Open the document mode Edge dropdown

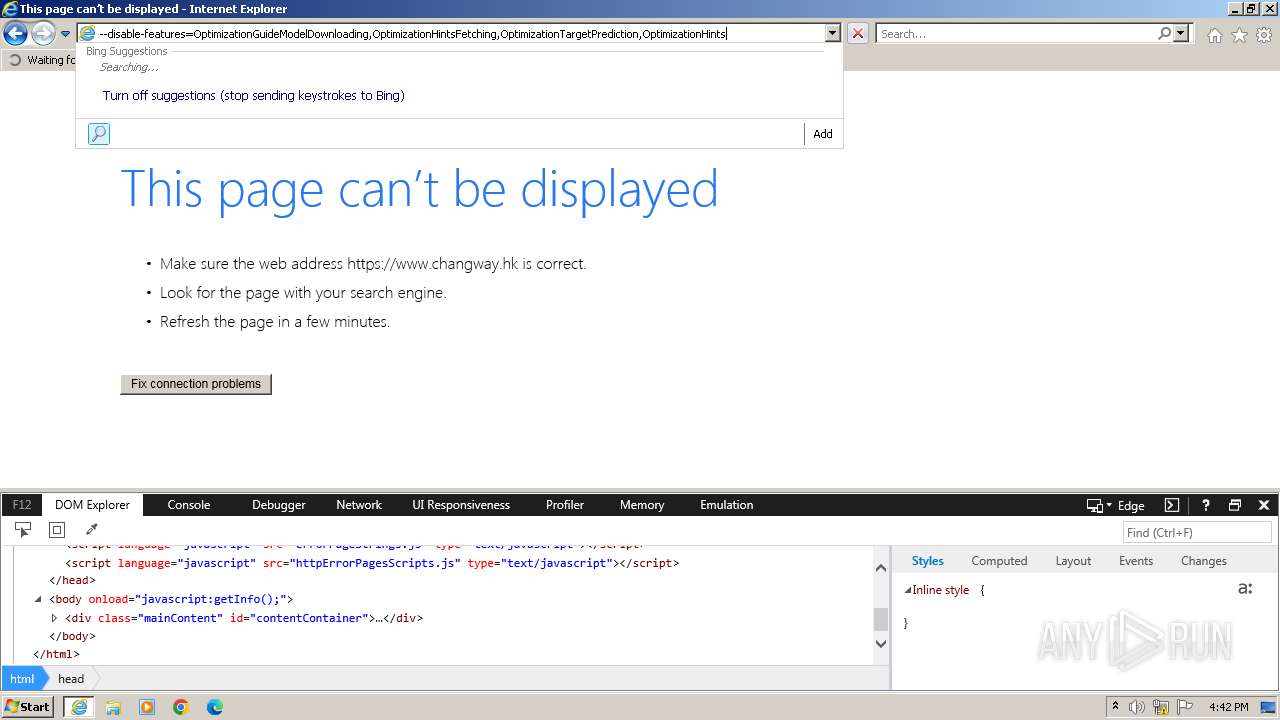[x=1131, y=506]
